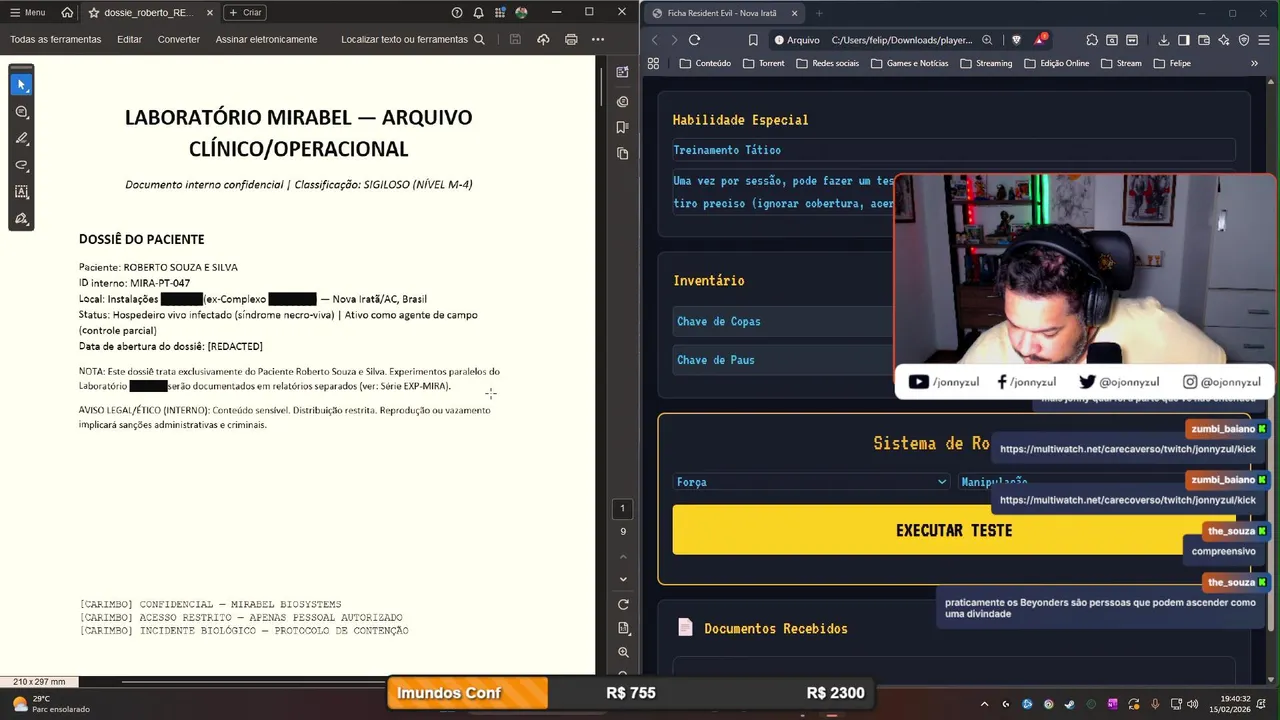Print the PDF document

pos(571,39)
